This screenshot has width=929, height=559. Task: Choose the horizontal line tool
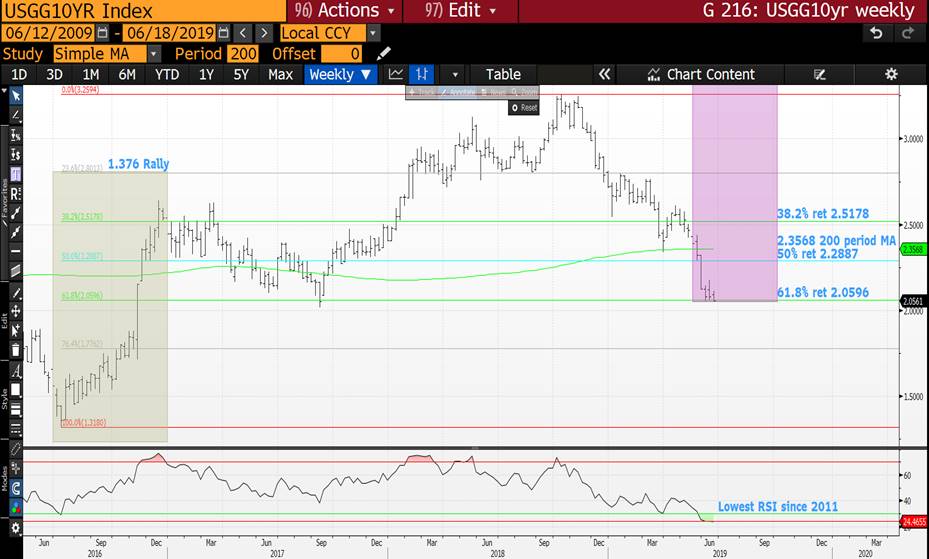point(15,252)
